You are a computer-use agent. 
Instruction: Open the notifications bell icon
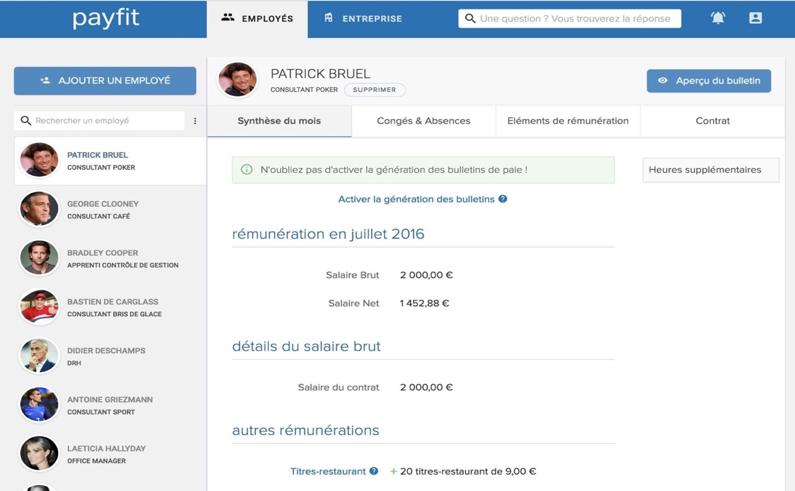click(717, 18)
